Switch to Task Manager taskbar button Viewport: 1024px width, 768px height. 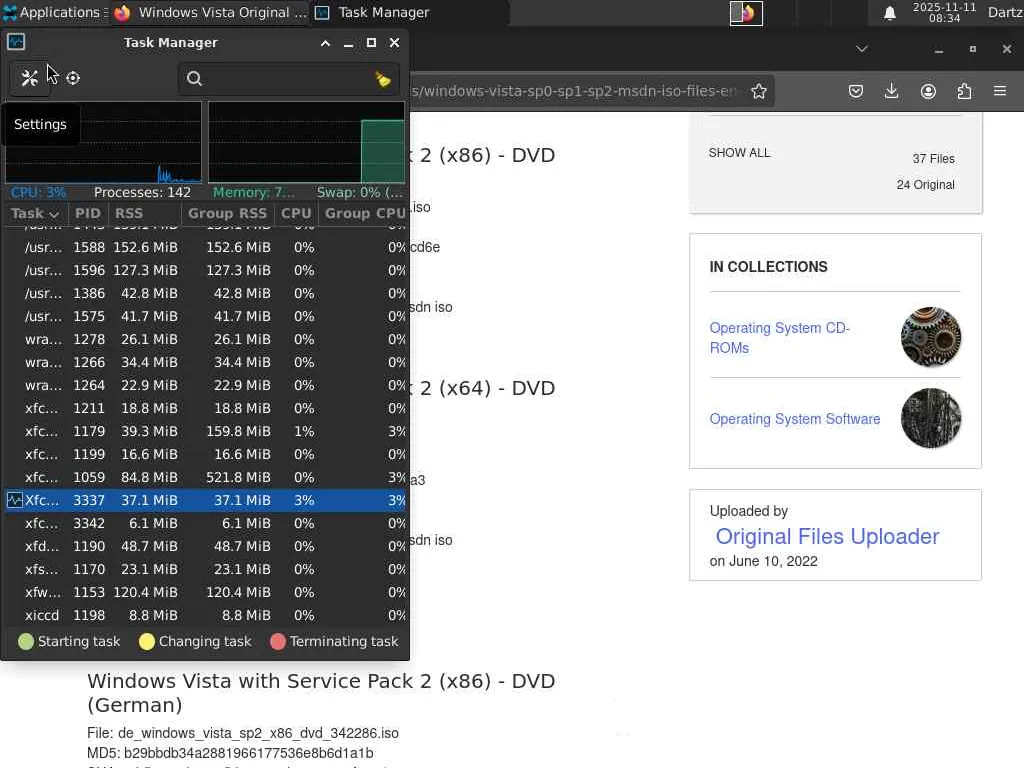coord(410,12)
